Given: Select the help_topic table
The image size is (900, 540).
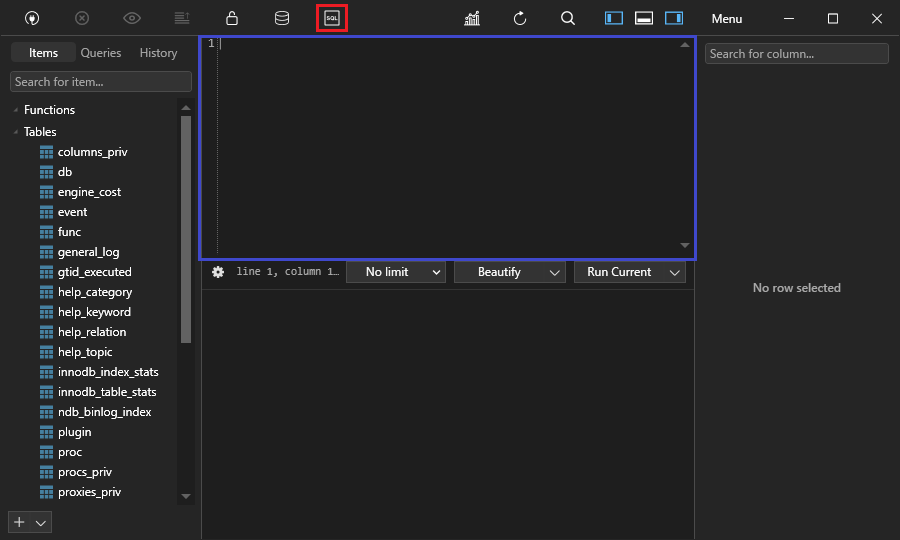Looking at the screenshot, I should point(85,352).
